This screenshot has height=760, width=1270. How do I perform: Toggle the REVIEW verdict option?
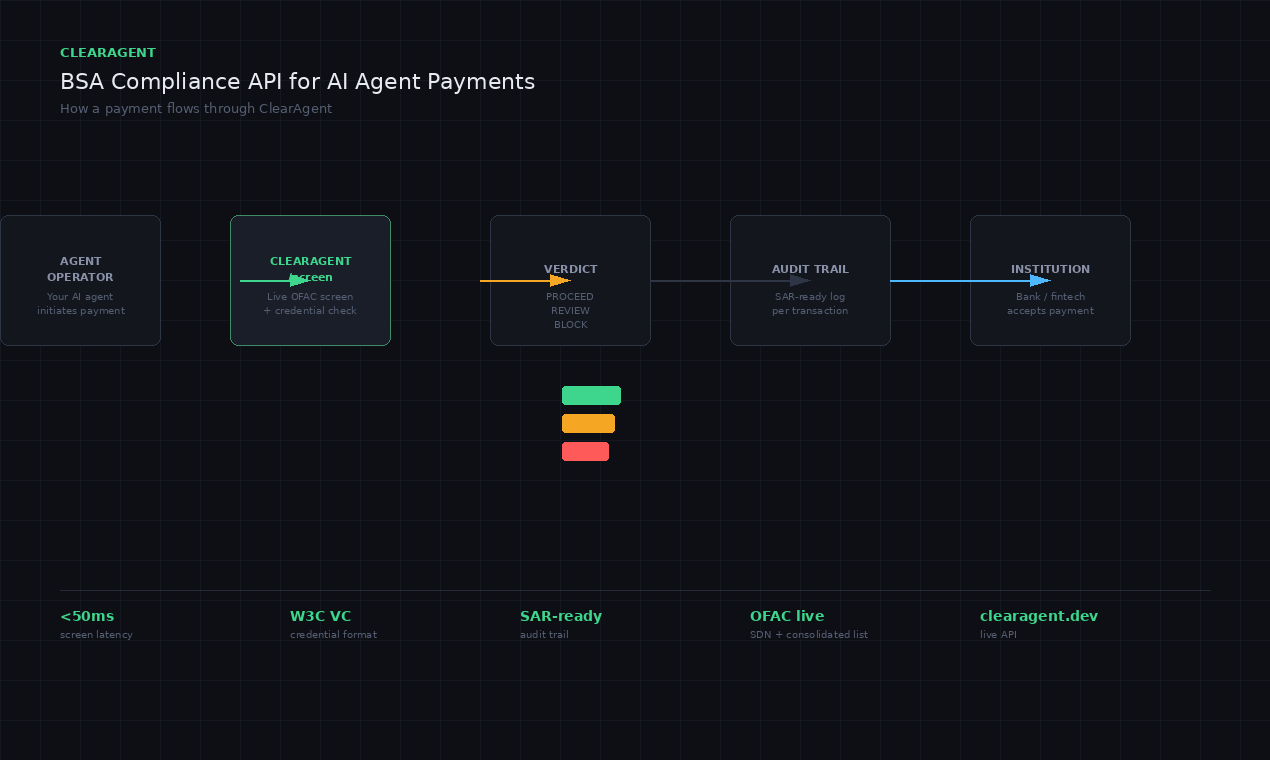point(570,310)
